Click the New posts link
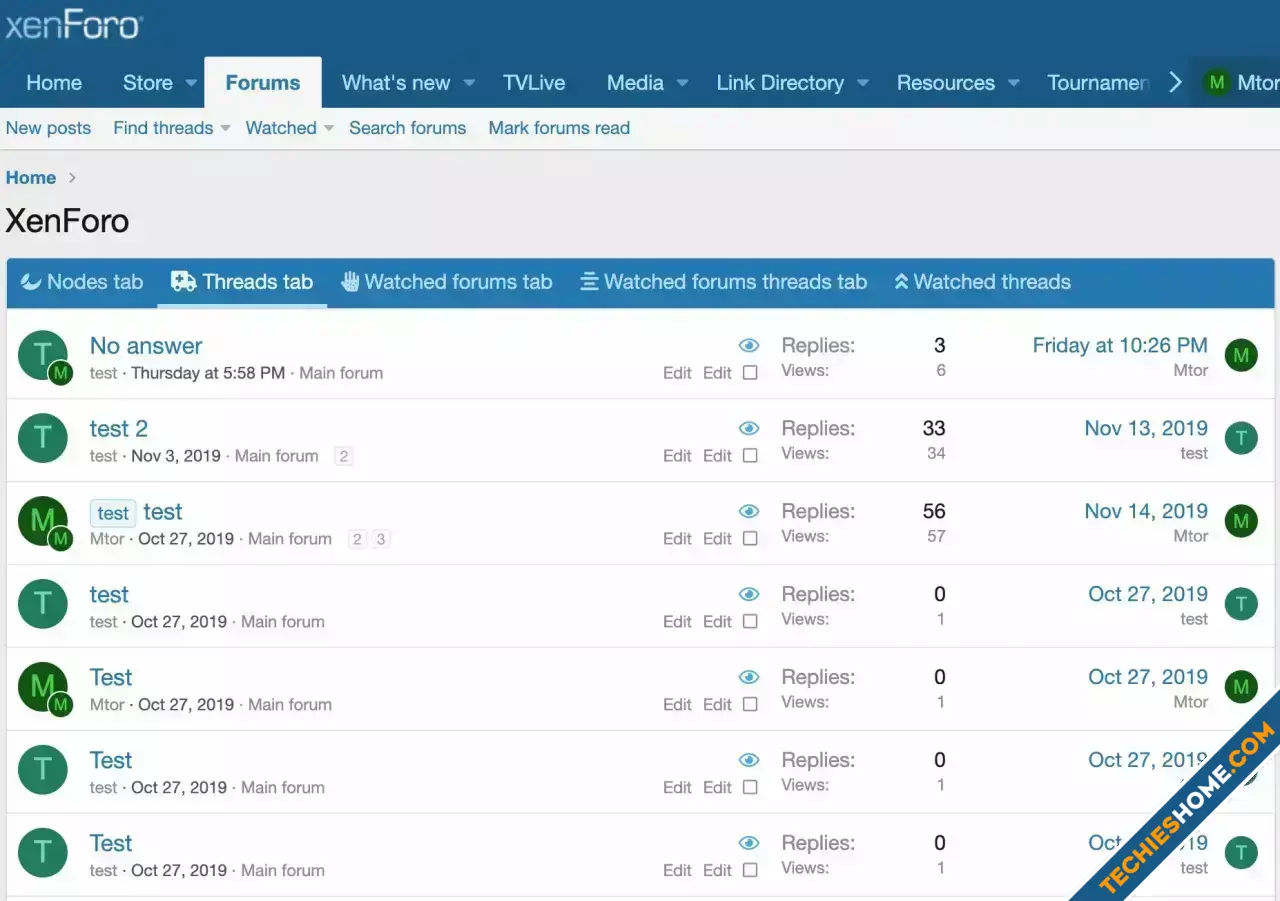 click(48, 128)
